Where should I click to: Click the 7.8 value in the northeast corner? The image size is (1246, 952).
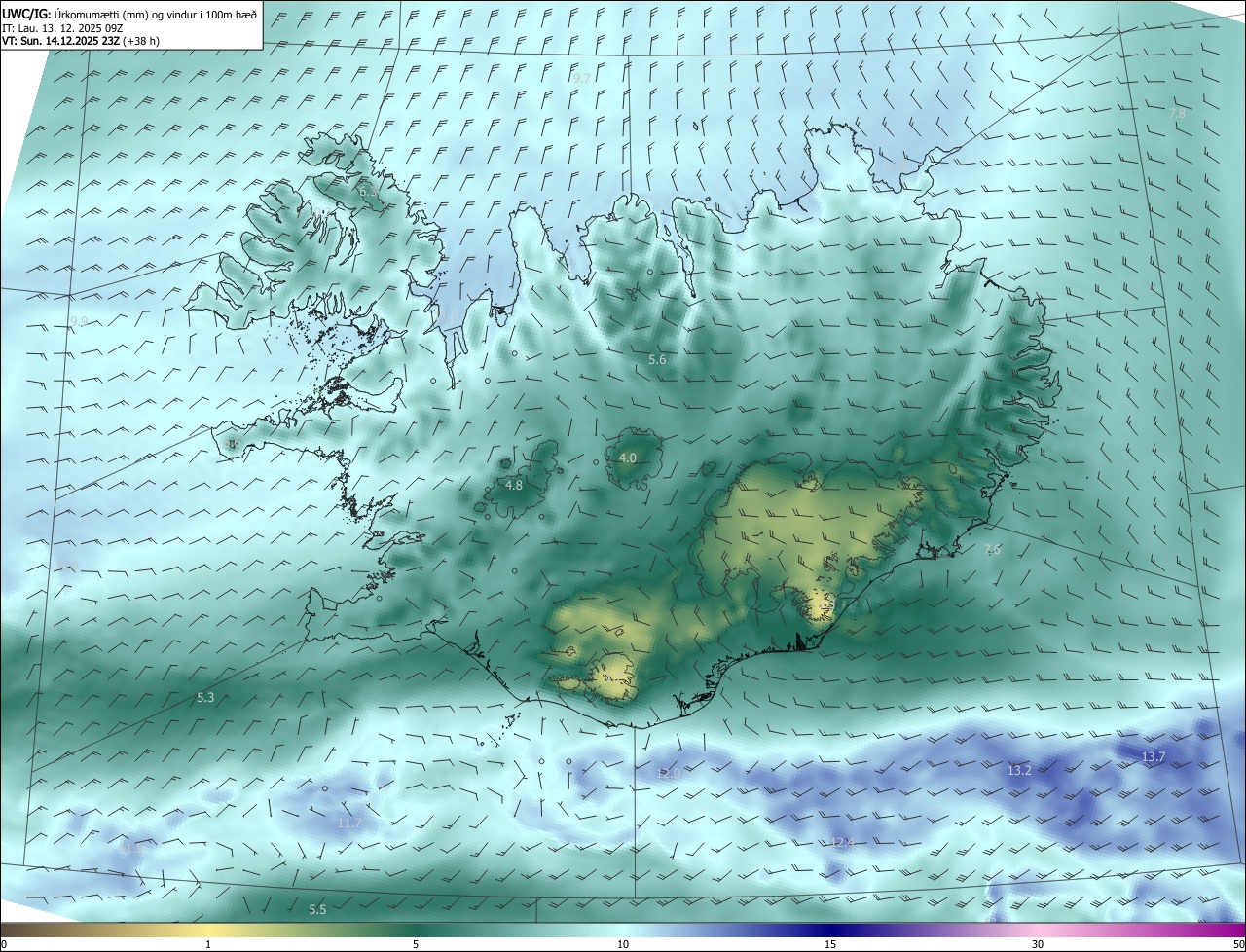pyautogui.click(x=1177, y=113)
